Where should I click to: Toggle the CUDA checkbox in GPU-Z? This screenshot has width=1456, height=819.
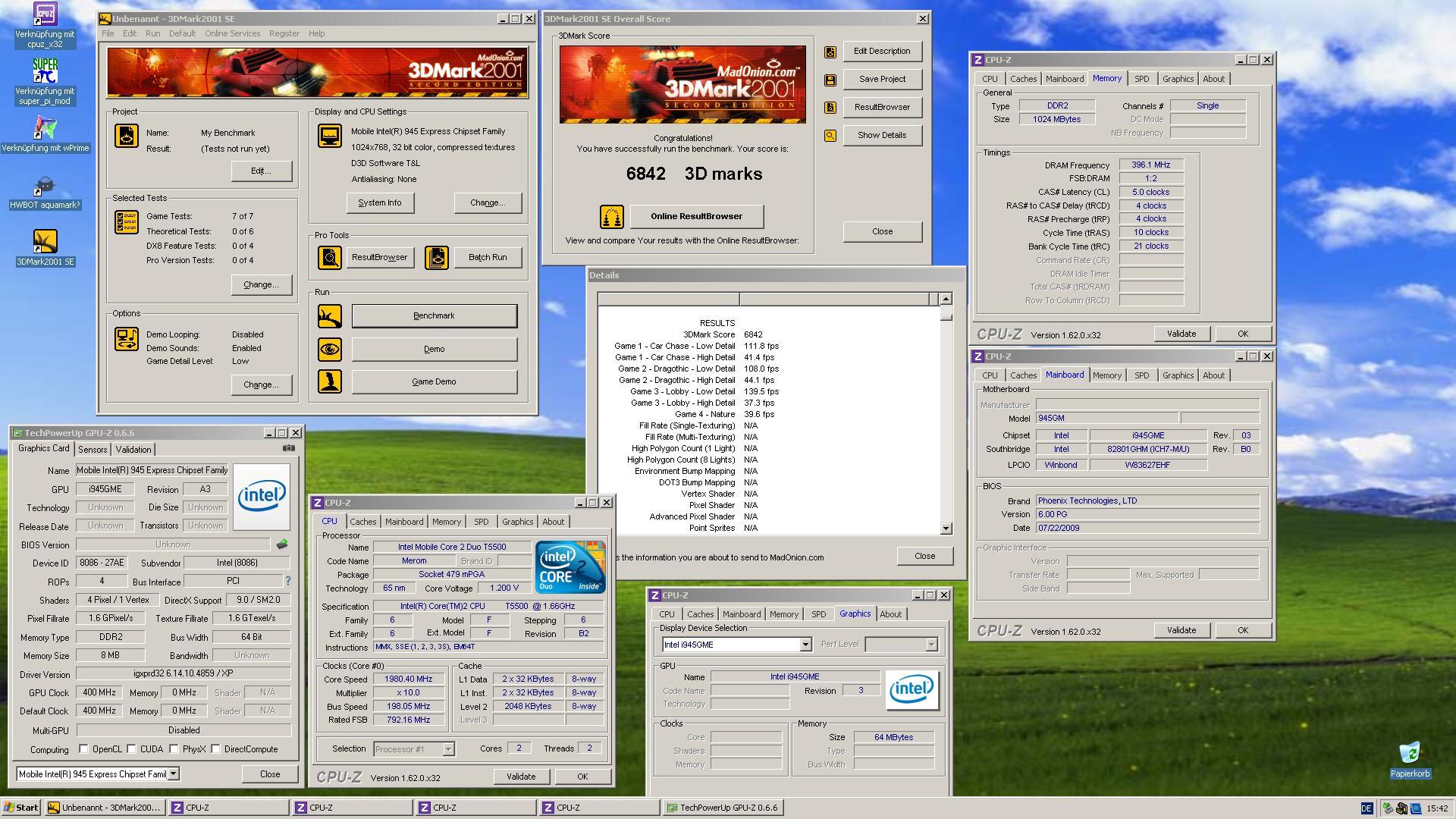click(x=132, y=749)
